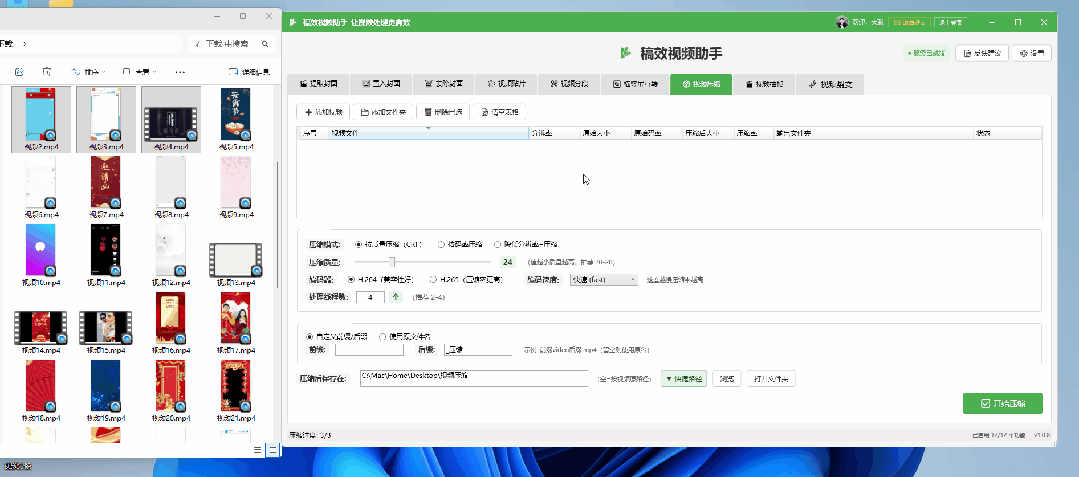Choose the use original filename radio option
The height and width of the screenshot is (477, 1079).
tap(383, 337)
